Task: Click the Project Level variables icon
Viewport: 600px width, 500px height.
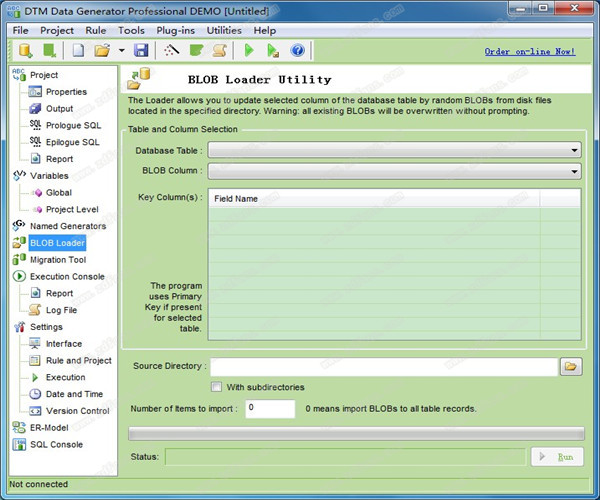Action: [37, 209]
